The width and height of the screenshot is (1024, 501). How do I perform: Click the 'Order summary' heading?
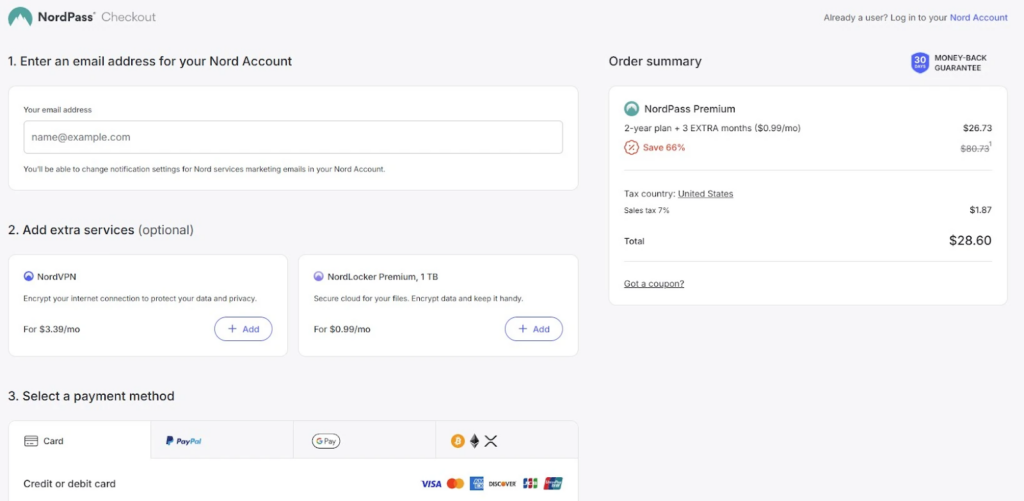tap(655, 61)
